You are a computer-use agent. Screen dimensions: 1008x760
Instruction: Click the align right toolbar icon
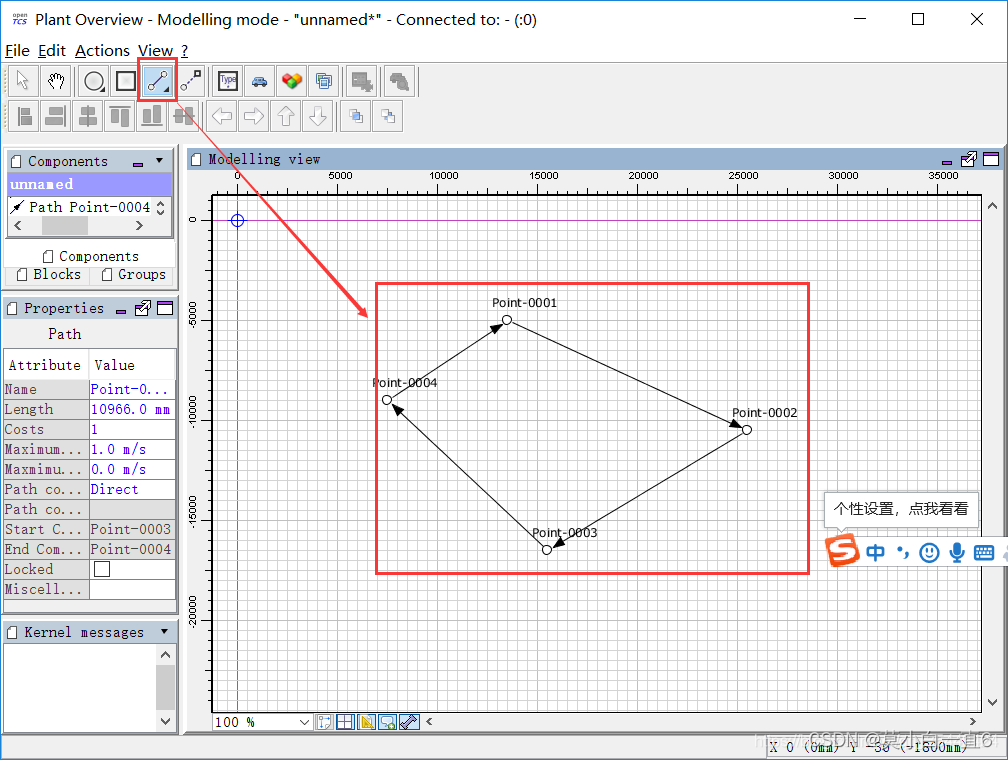(x=56, y=116)
